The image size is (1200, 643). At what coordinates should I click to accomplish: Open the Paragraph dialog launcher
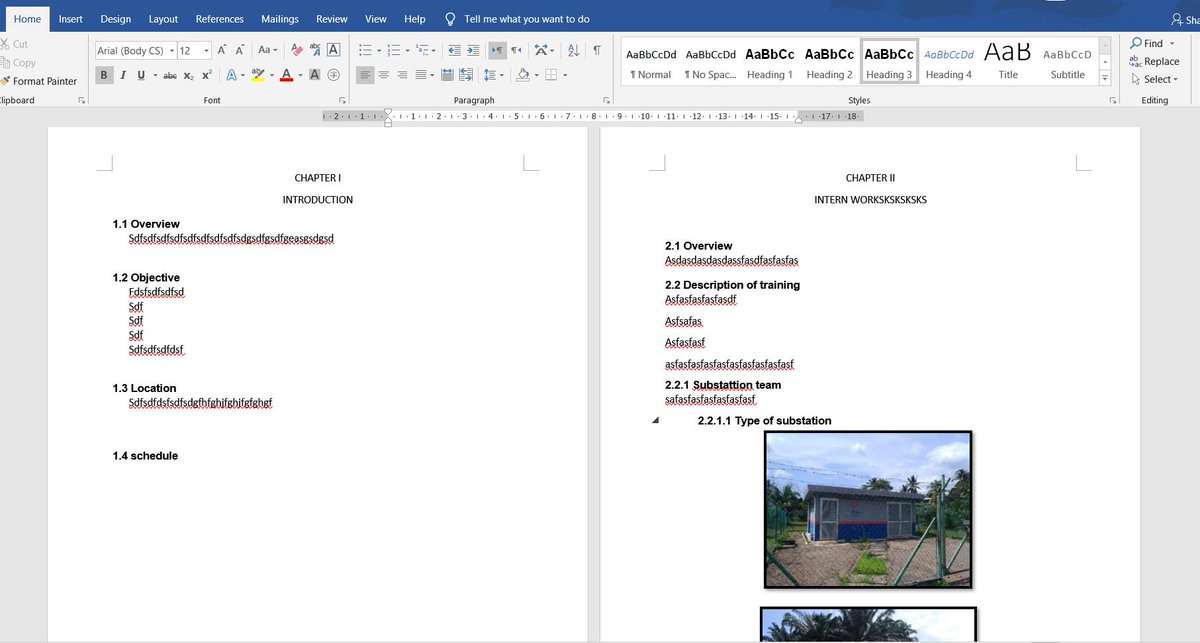606,101
